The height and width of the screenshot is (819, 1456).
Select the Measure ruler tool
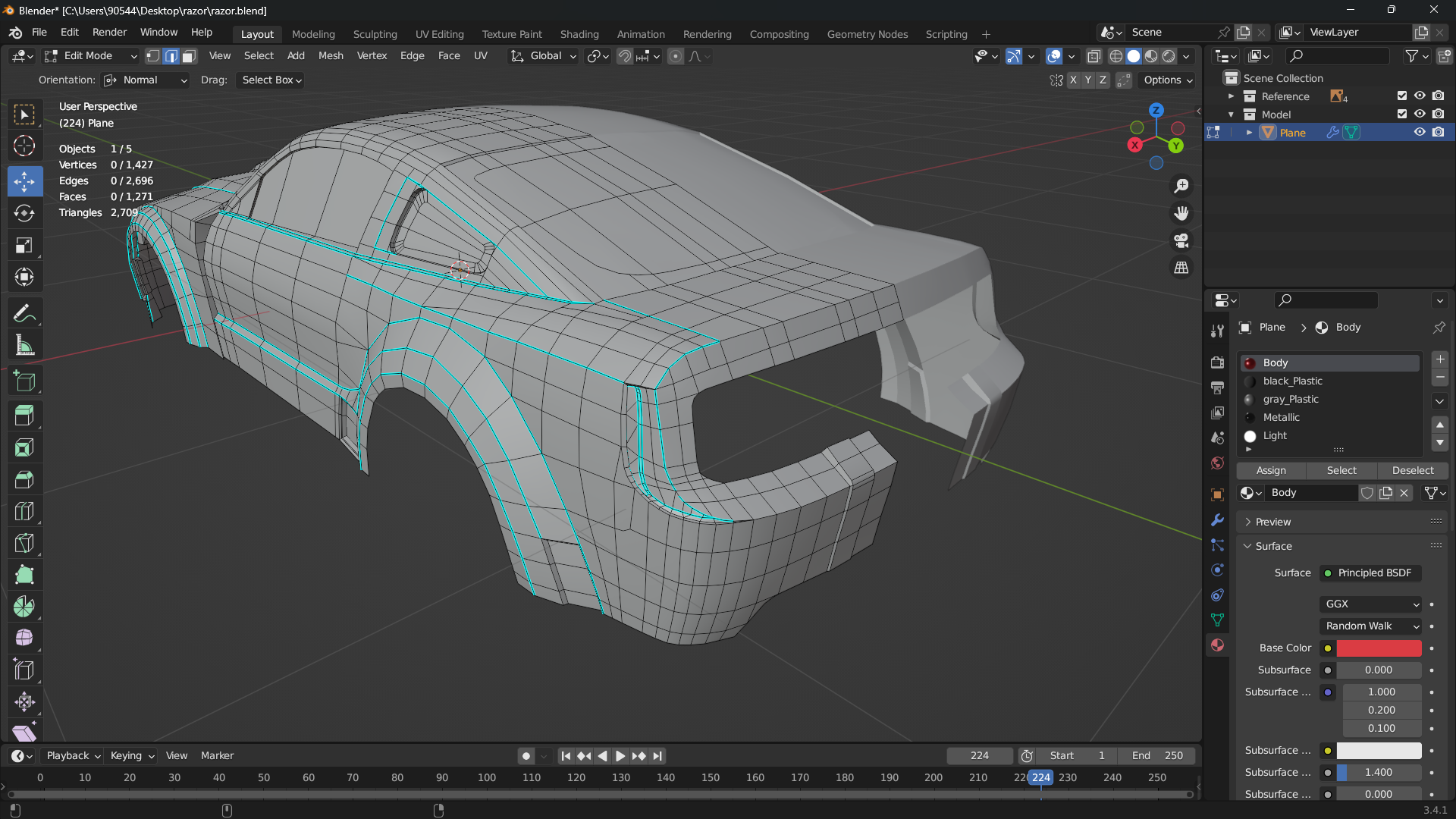24,346
